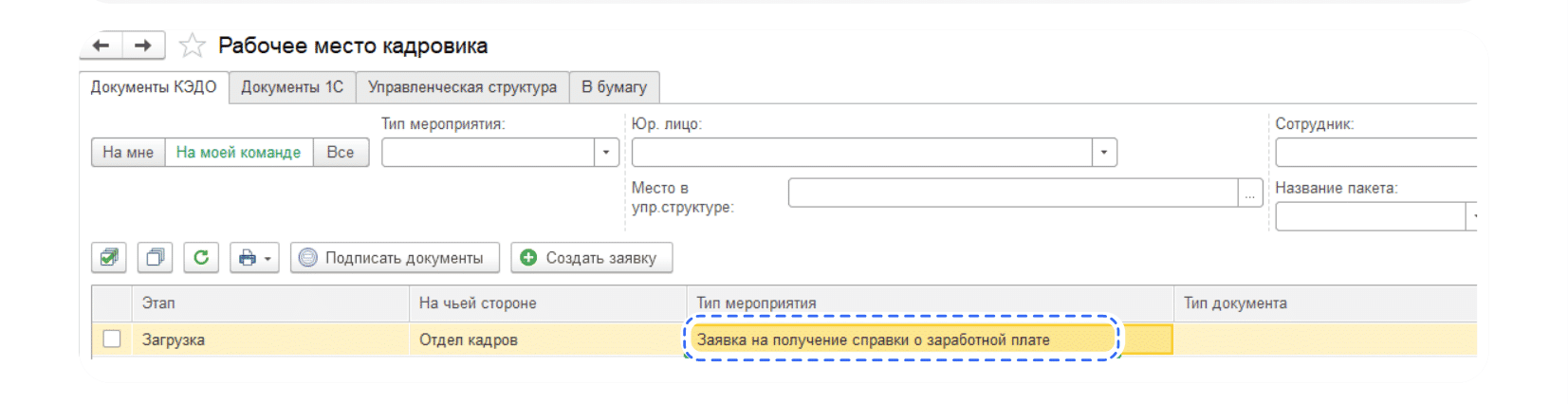Select the На моей команде filter
Screen dimensions: 1568x404
click(239, 153)
